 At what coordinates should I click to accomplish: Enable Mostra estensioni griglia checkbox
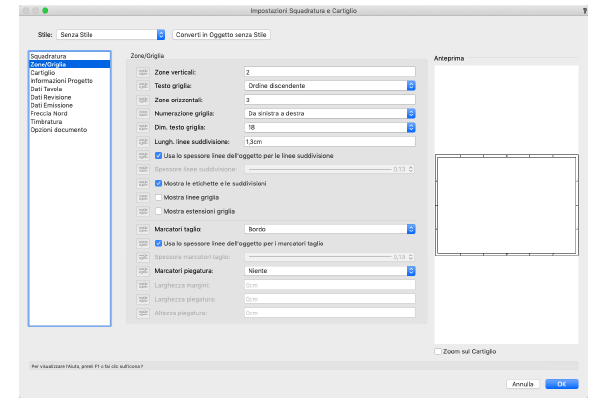tap(158, 211)
